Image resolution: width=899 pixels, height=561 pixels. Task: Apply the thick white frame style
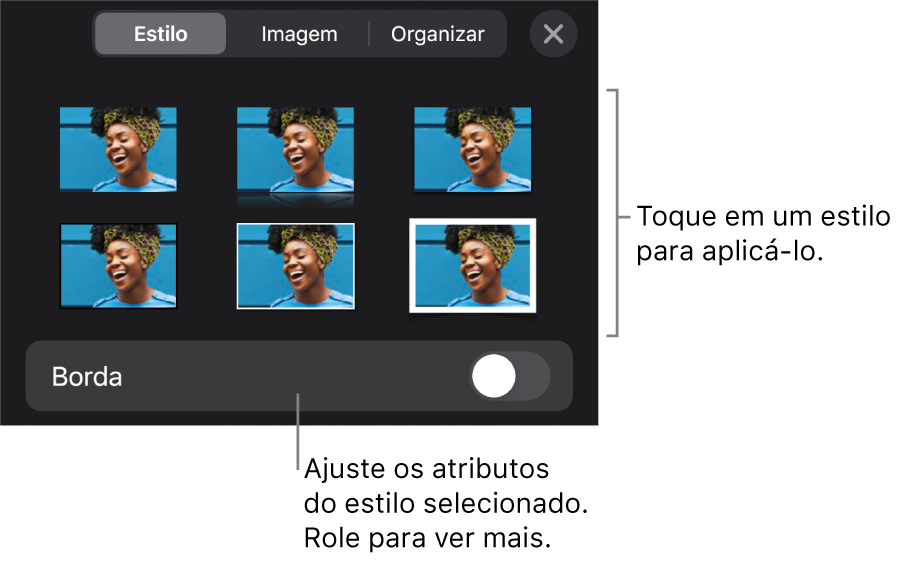tap(472, 266)
